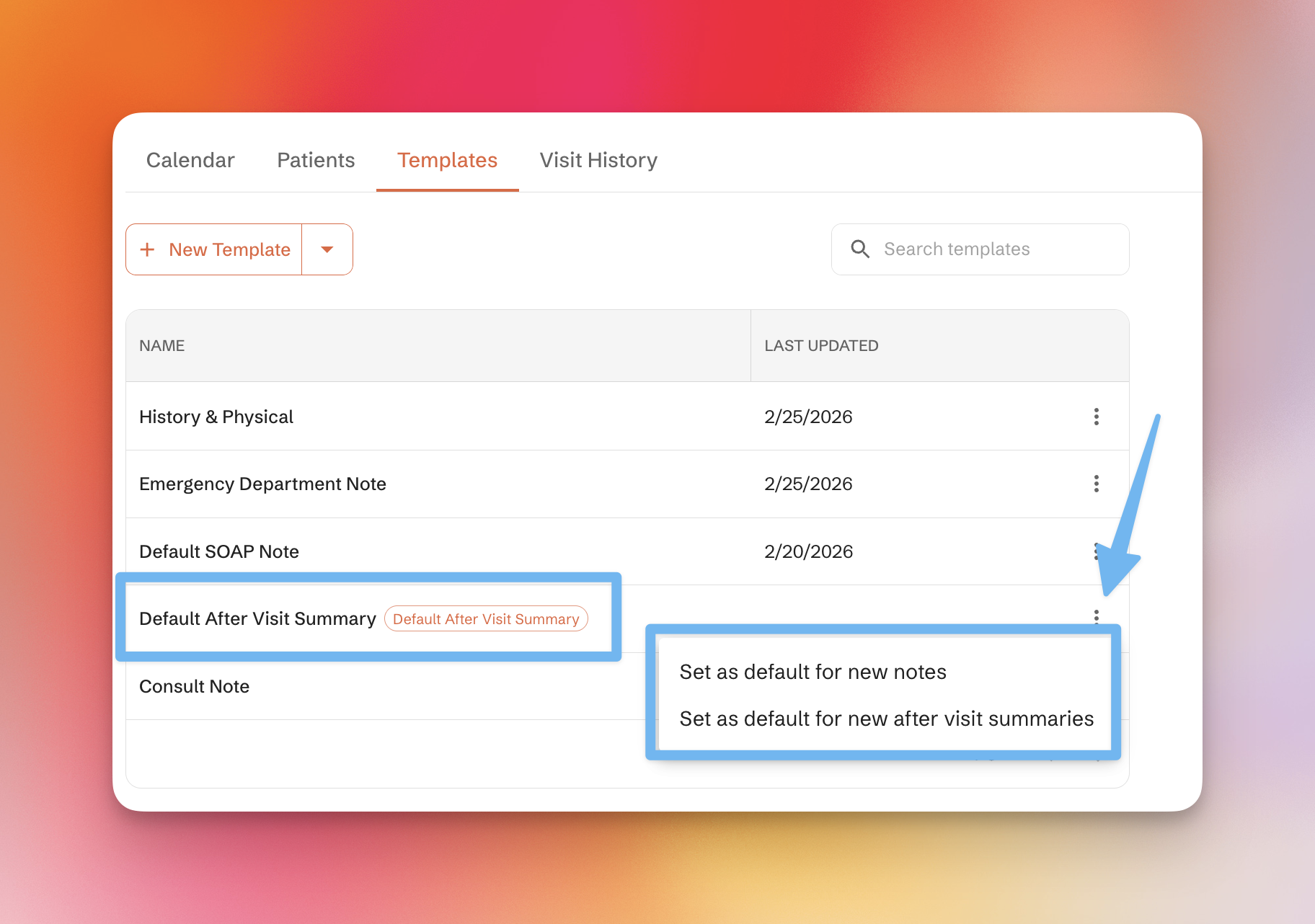Go to the Visit History tab
1315x924 pixels.
pyautogui.click(x=598, y=160)
